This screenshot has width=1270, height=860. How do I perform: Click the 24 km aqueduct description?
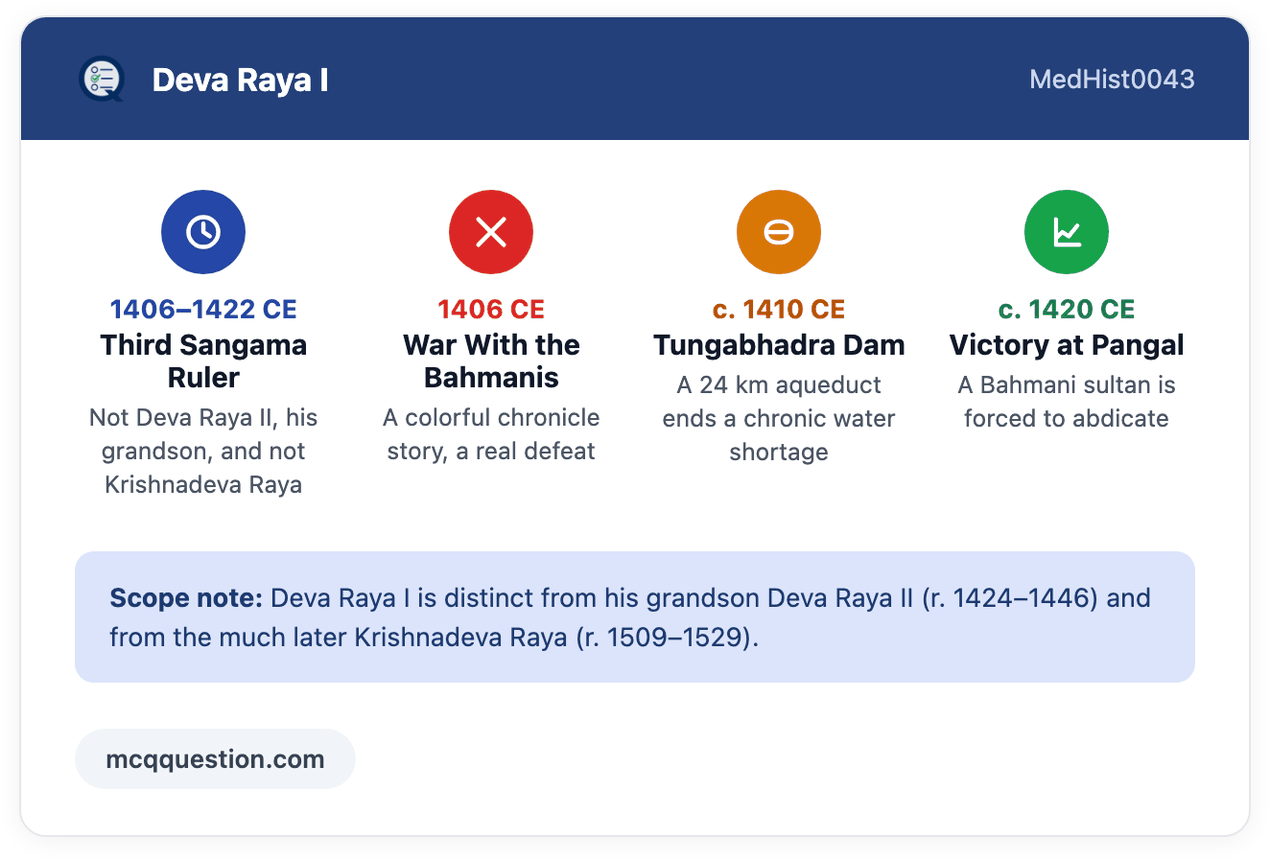779,418
